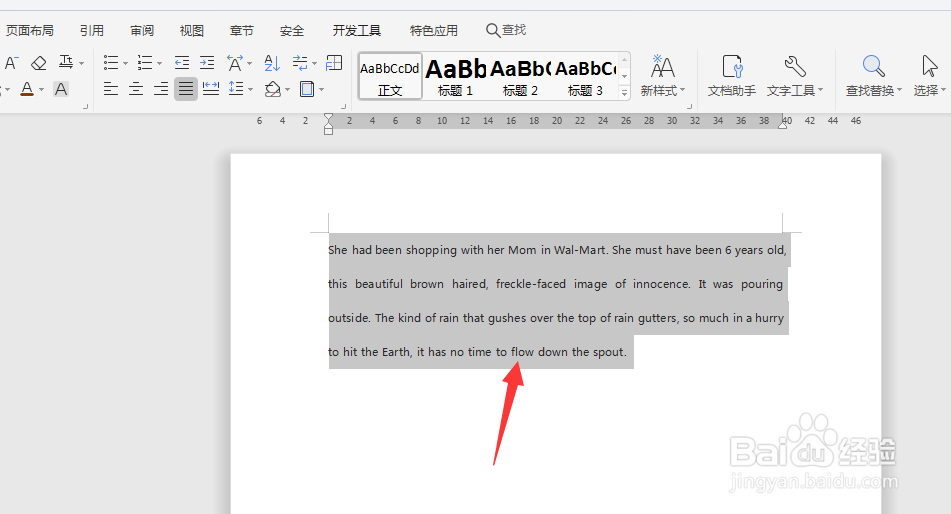Viewport: 951px width, 514px height.
Task: Apply distributed alignment
Action: tap(210, 89)
